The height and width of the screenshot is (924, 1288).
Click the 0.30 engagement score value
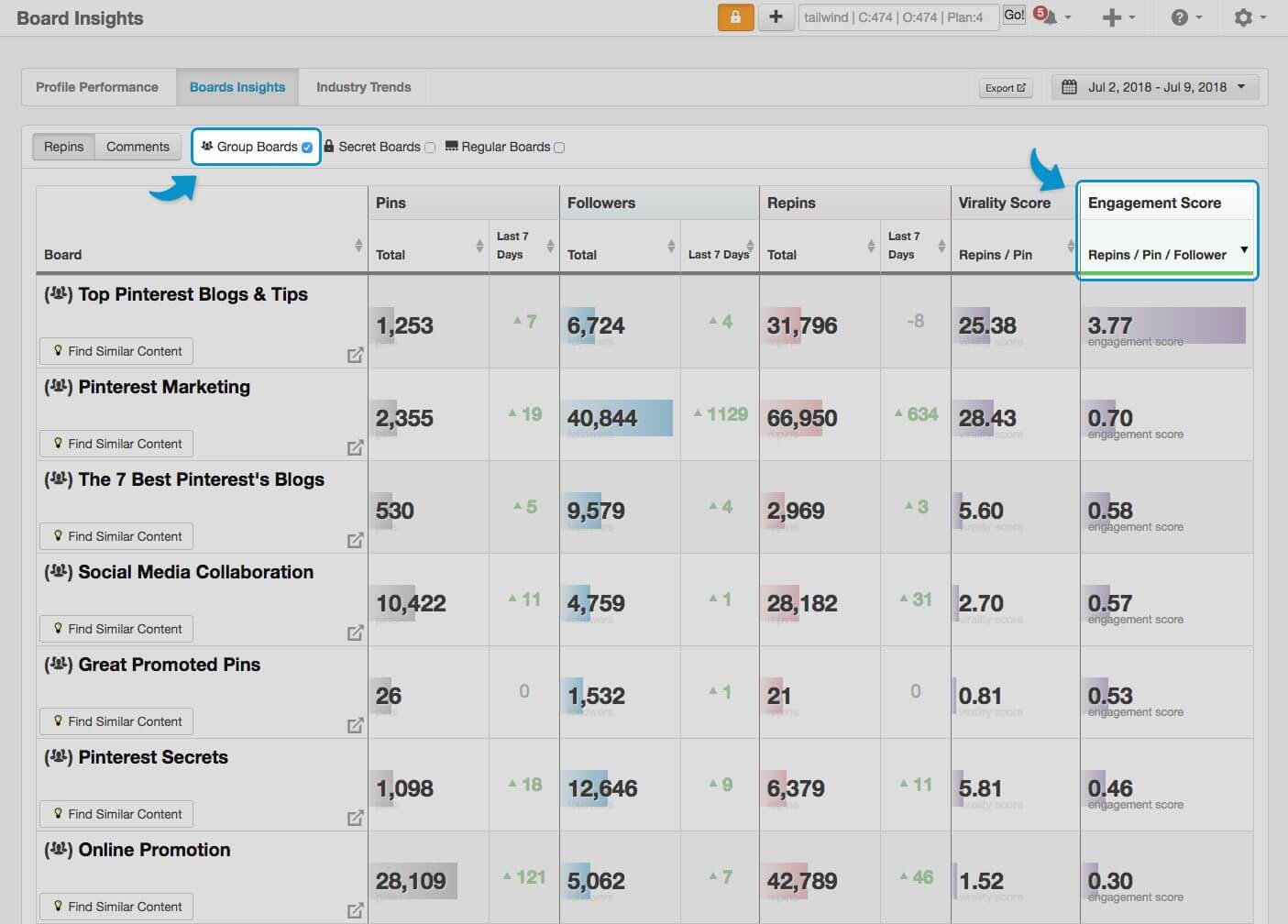pos(1110,881)
